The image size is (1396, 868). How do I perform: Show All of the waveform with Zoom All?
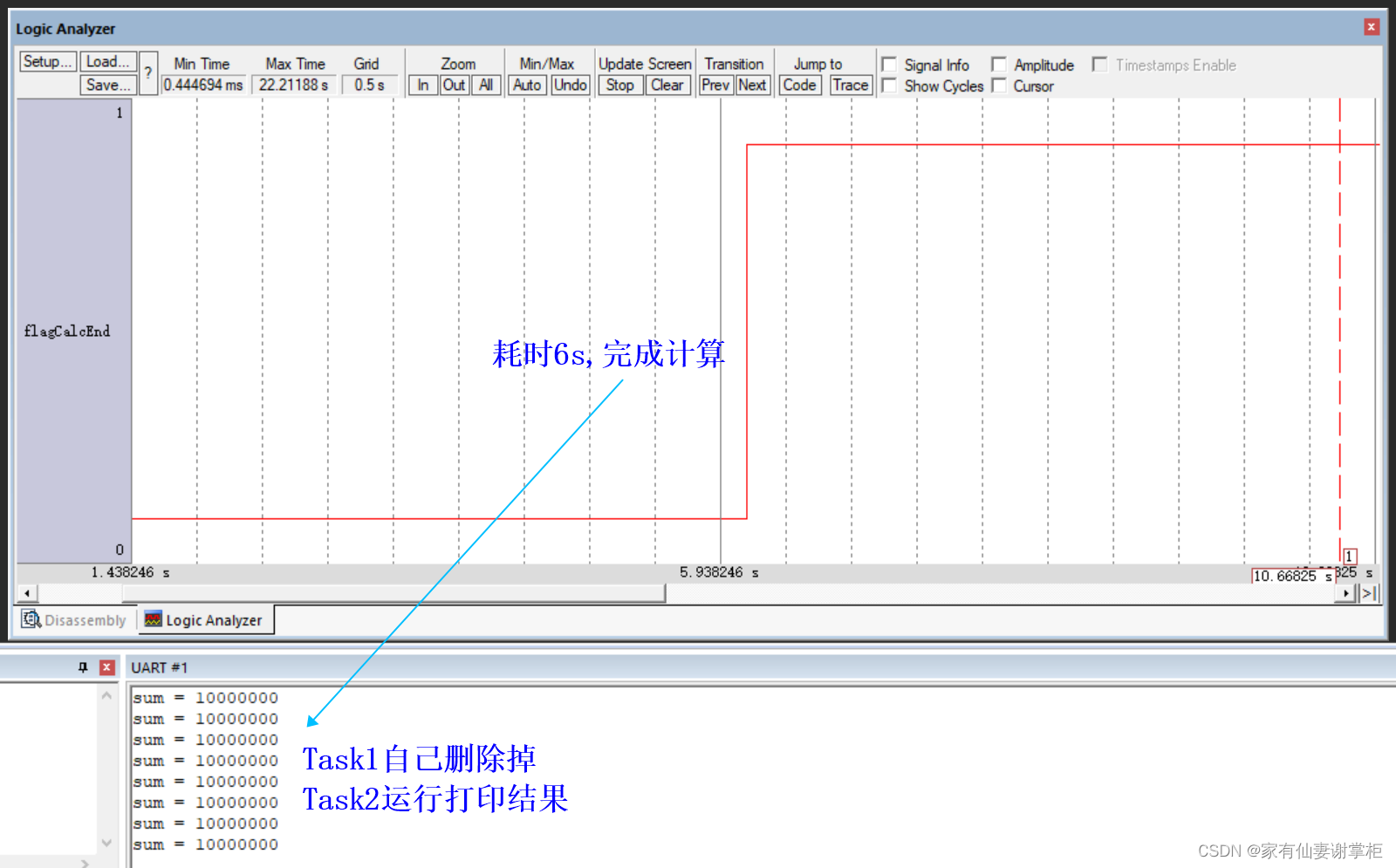(486, 85)
